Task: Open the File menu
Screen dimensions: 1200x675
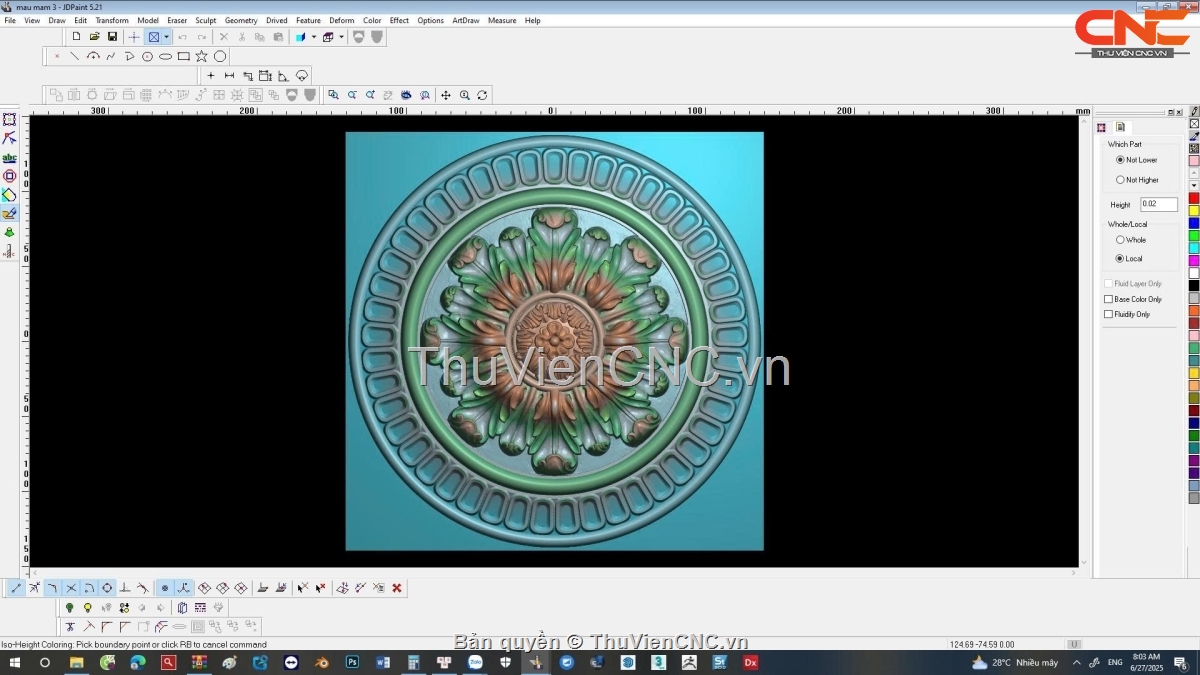Action: tap(10, 20)
